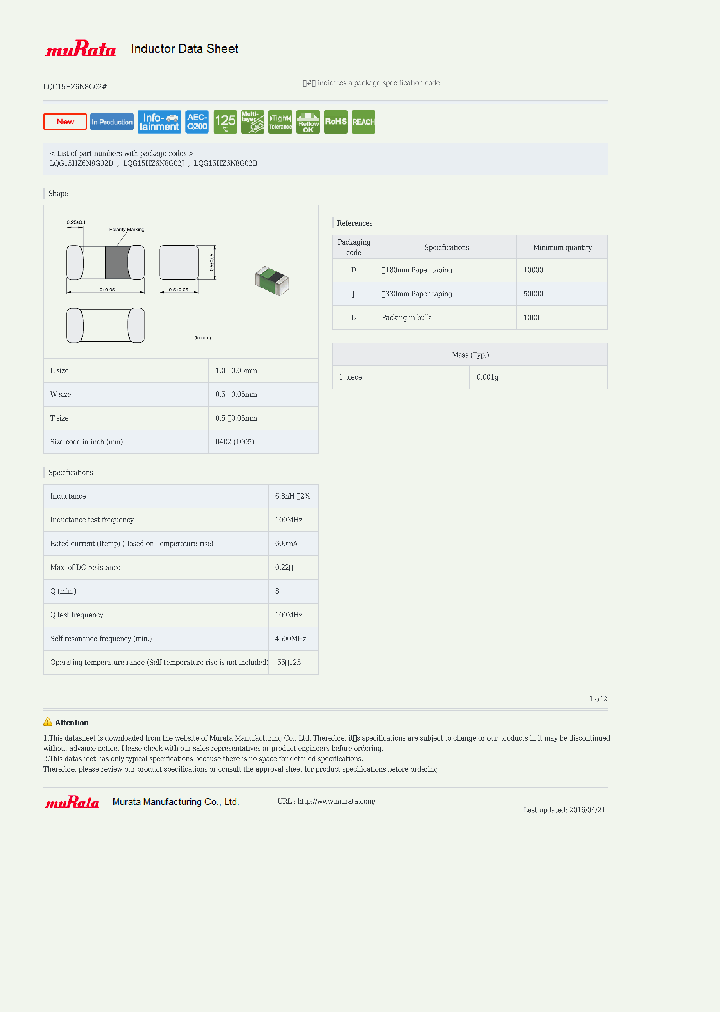This screenshot has width=720, height=1012.
Task: Click the end-view dimension drawing
Action: tap(179, 262)
